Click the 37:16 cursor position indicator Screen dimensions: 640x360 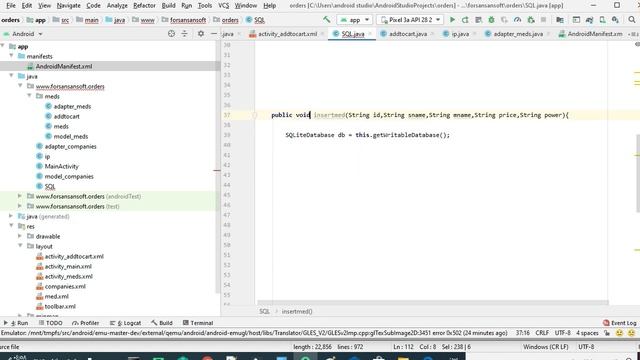pyautogui.click(x=522, y=333)
